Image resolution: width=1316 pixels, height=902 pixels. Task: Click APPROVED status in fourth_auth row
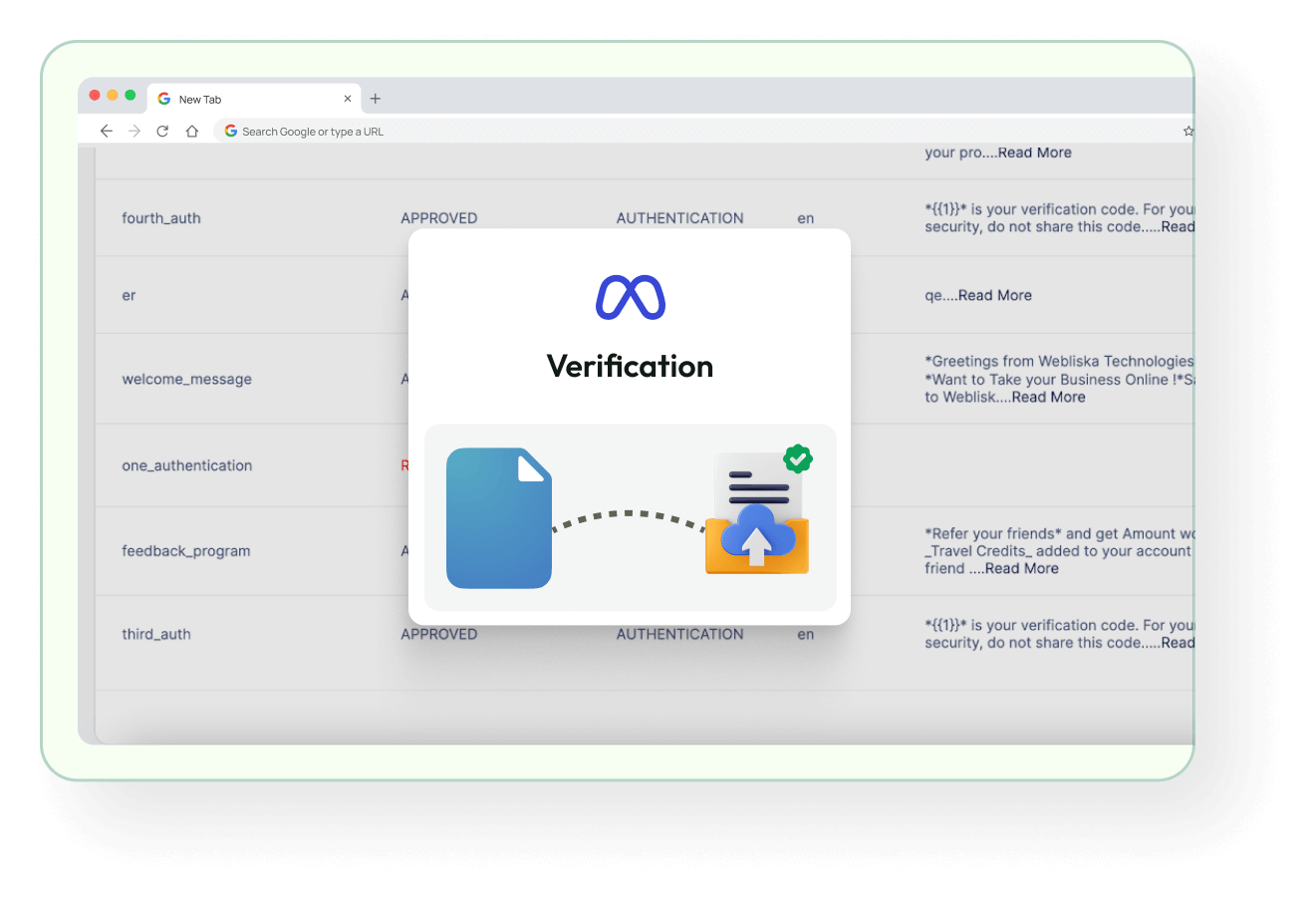click(x=439, y=218)
